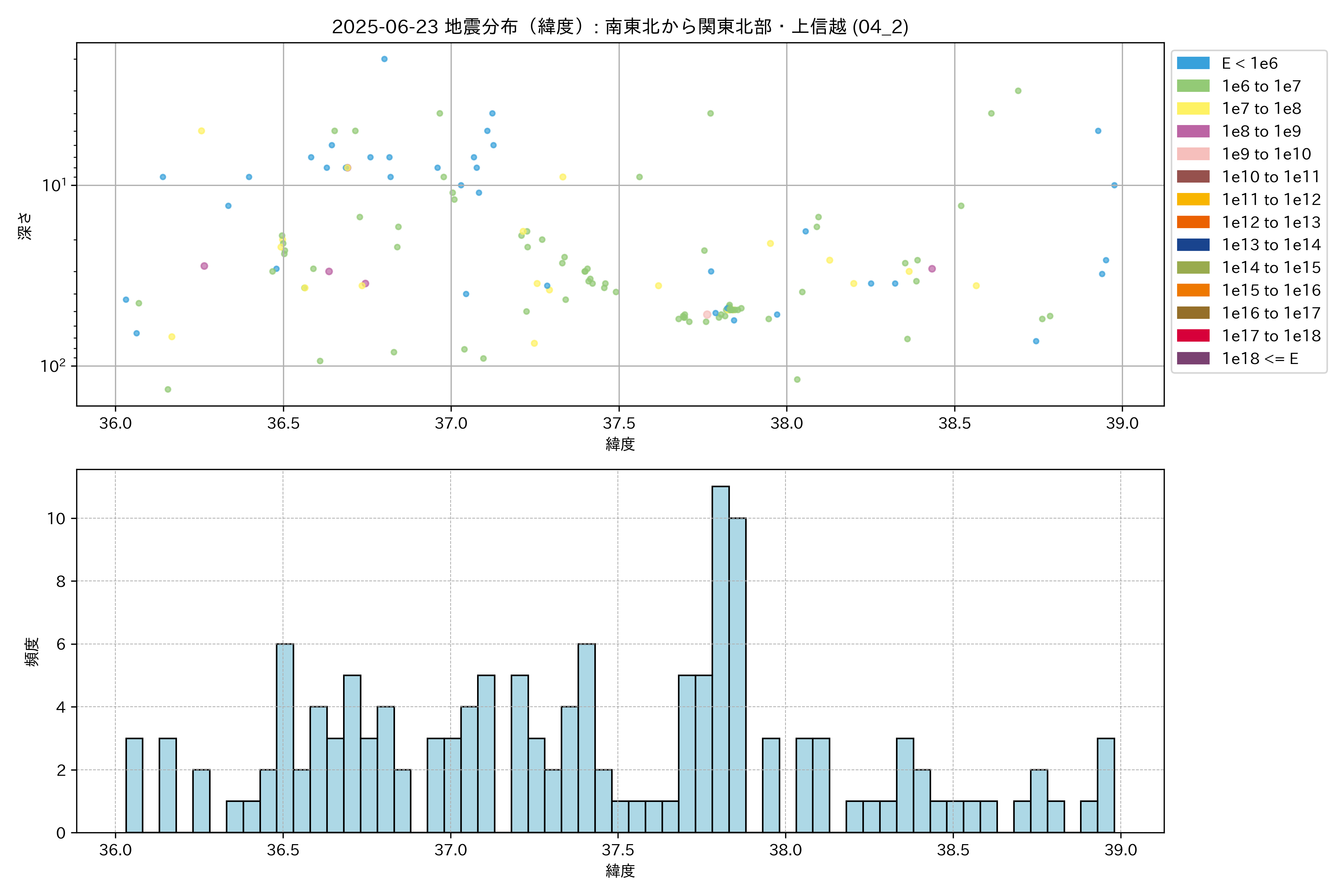Screen dimensions: 1344x896
Task: Click the tallest histogram bar with frequency 11
Action: [x=721, y=659]
